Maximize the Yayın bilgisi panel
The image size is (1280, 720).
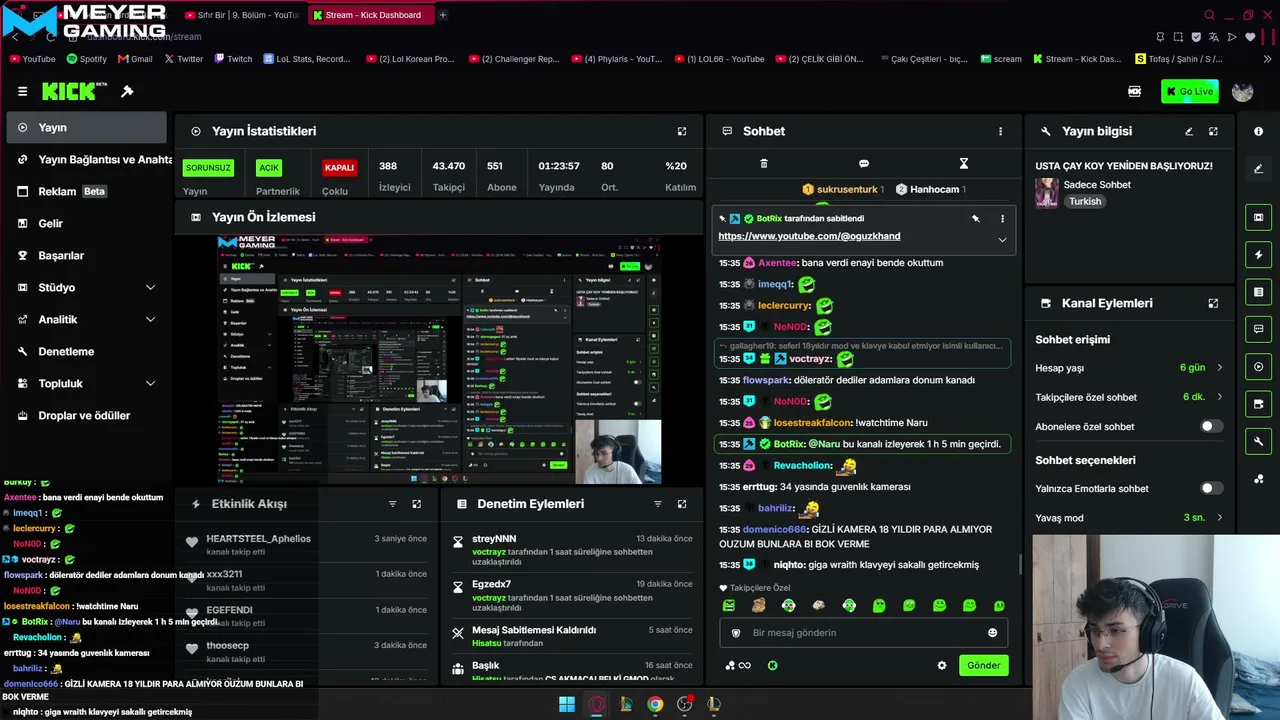[x=1213, y=131]
